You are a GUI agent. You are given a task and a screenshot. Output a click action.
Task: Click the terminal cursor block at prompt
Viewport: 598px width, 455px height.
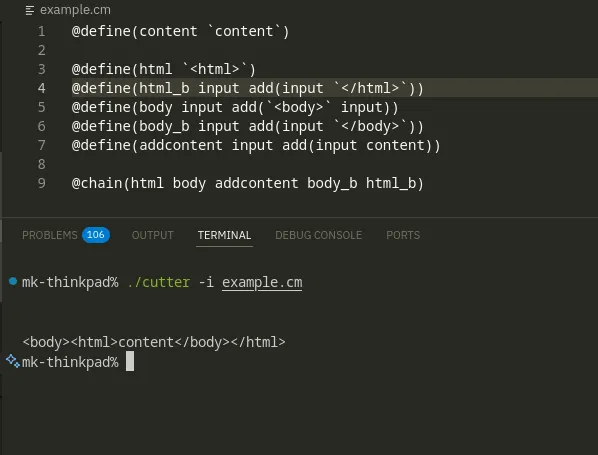(x=130, y=361)
